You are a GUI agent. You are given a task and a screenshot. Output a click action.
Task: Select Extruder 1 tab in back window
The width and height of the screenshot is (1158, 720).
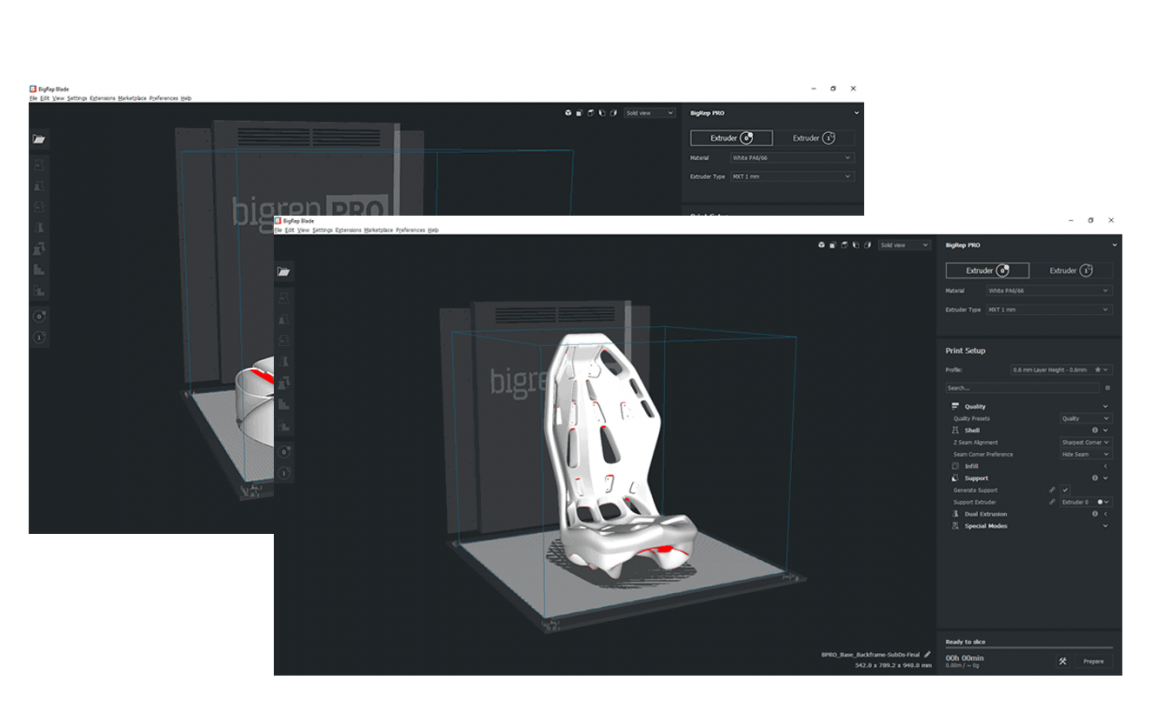coord(813,138)
